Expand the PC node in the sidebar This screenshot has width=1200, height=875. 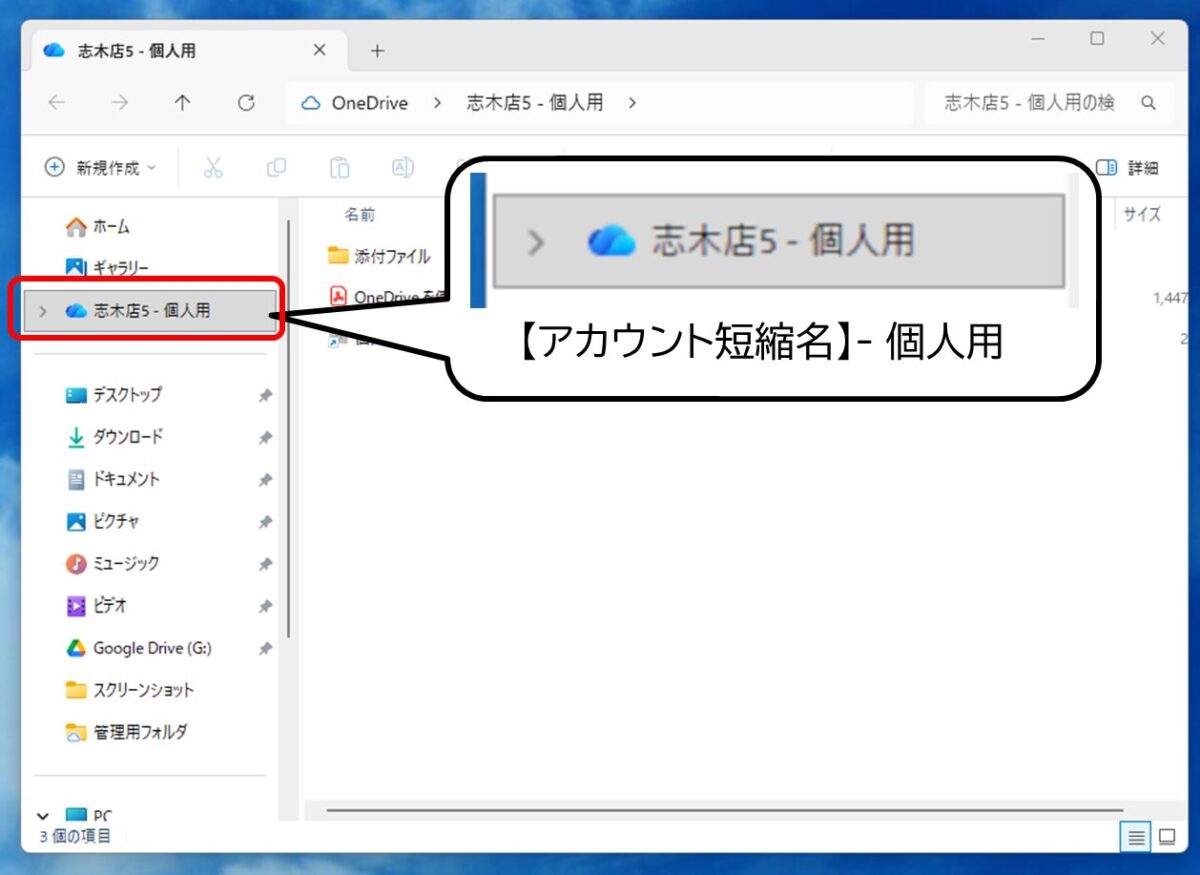click(x=42, y=815)
